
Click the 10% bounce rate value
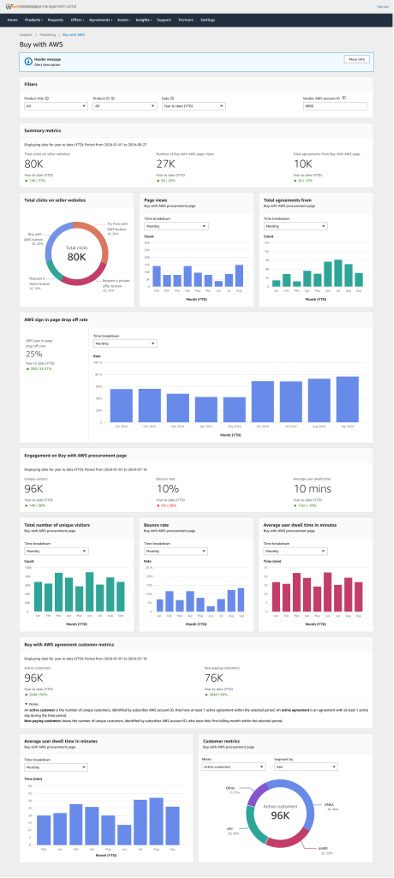pos(167,489)
